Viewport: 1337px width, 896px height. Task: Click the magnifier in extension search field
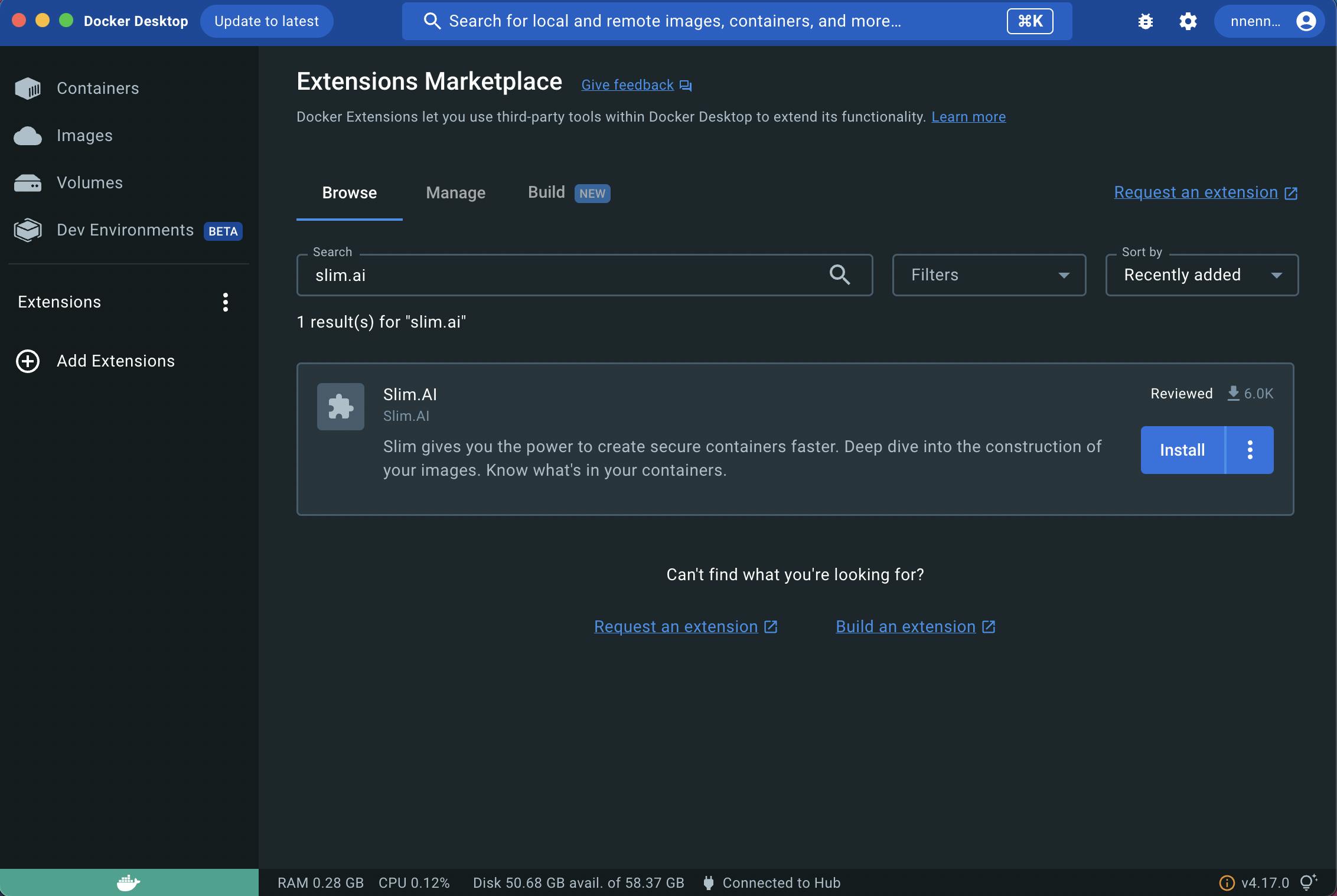(x=839, y=274)
